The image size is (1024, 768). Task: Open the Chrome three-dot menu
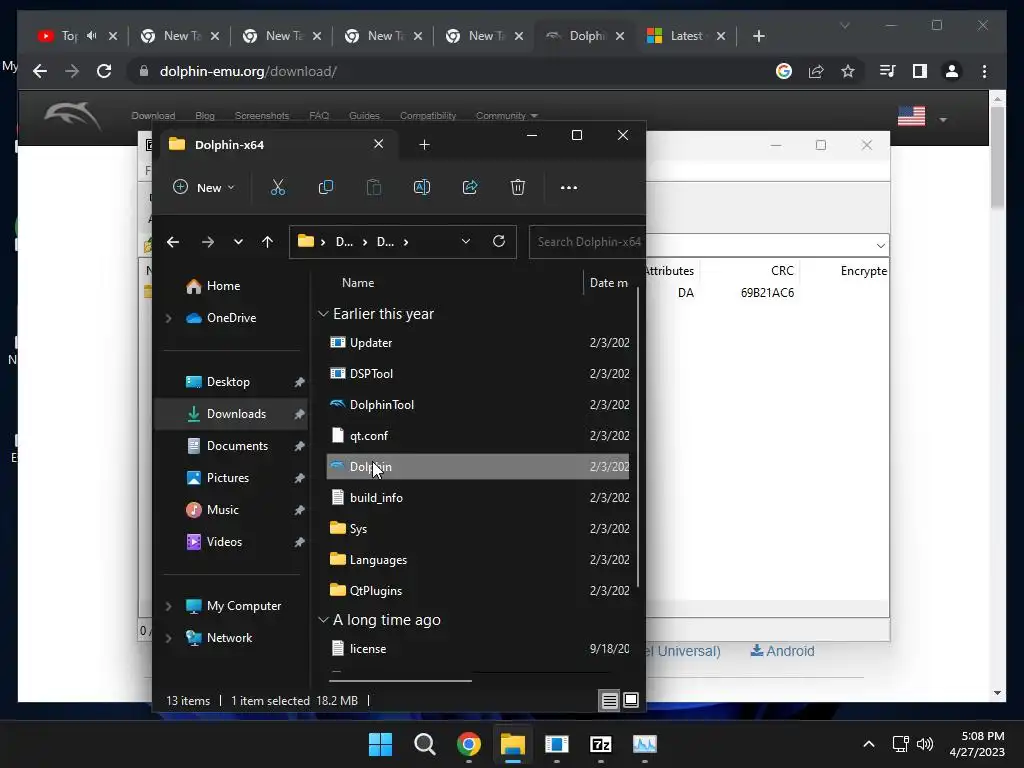[x=984, y=71]
